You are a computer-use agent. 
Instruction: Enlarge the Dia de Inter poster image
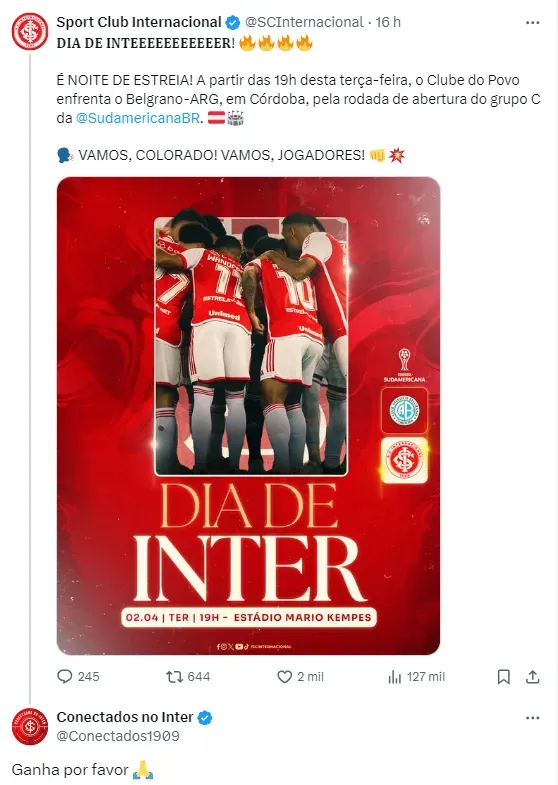pos(248,416)
